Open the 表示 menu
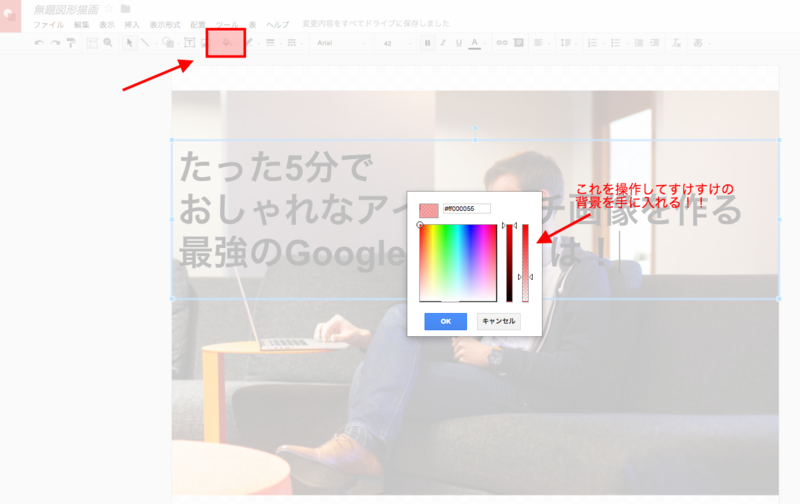Image resolution: width=800 pixels, height=504 pixels. tap(107, 24)
